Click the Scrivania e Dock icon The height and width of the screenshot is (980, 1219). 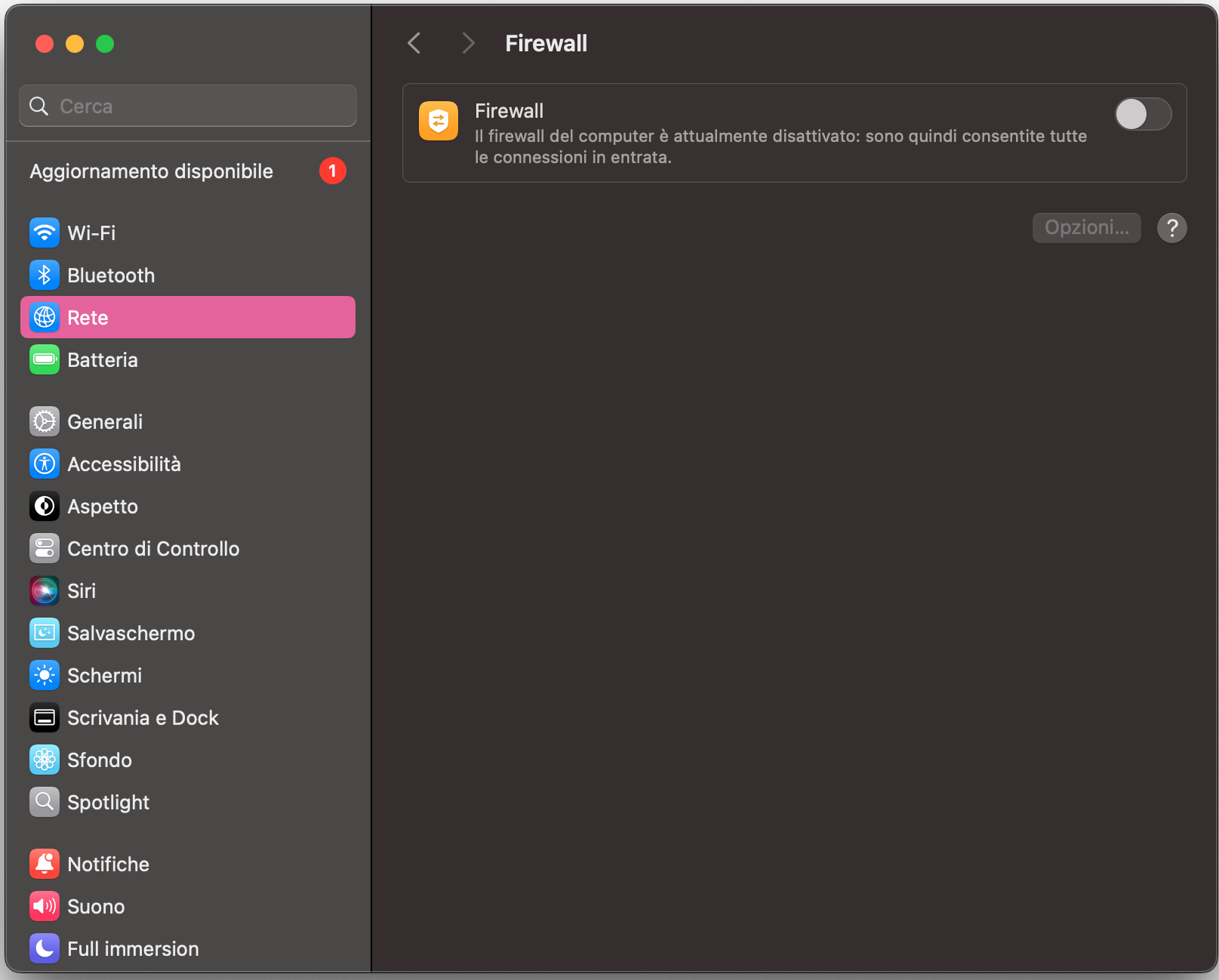tap(45, 717)
